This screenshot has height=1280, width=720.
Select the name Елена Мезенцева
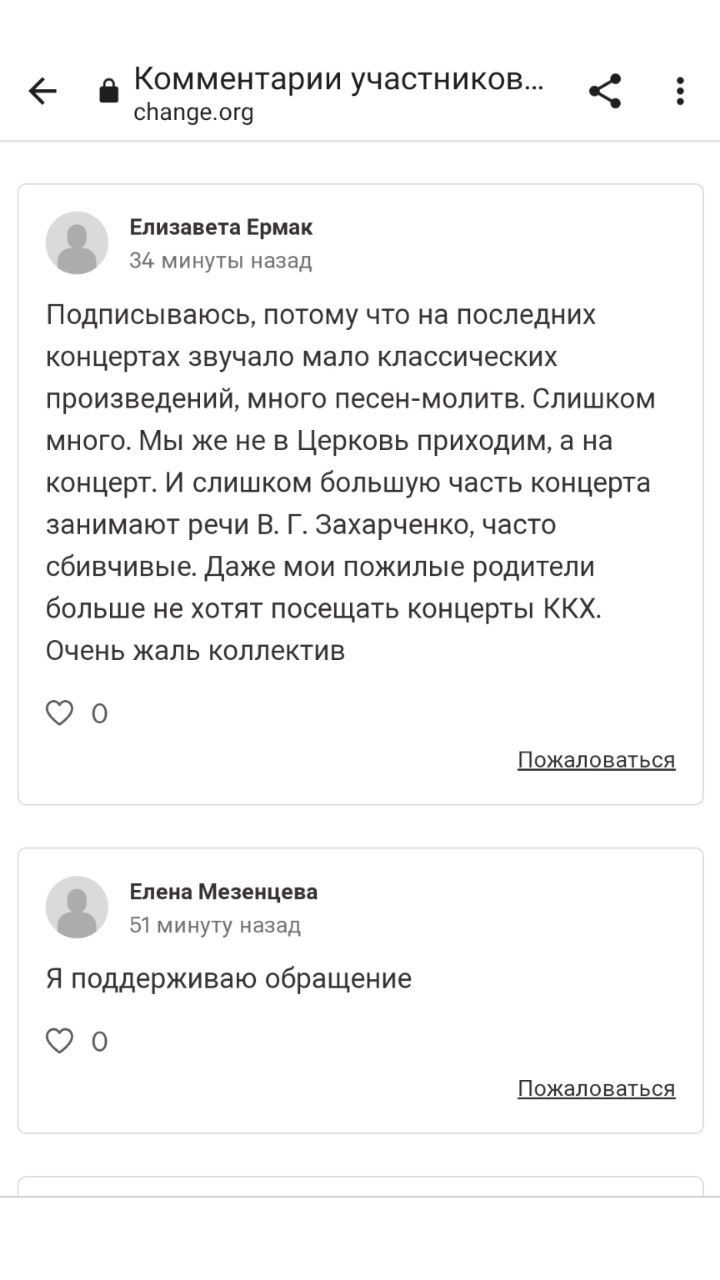223,891
